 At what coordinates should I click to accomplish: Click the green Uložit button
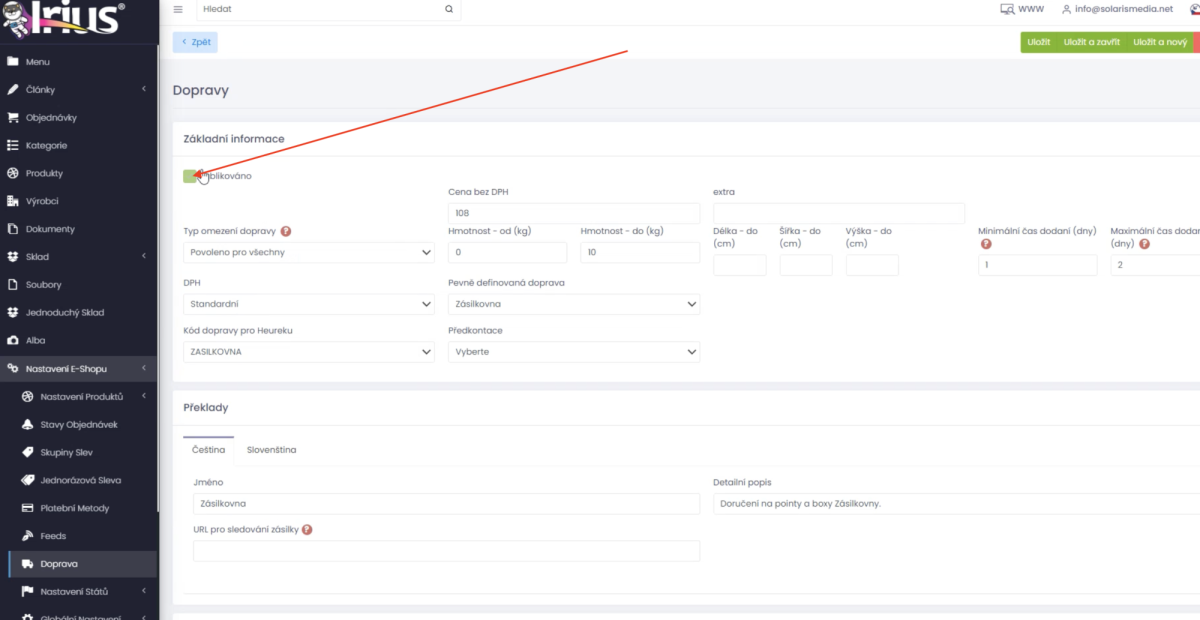click(x=1038, y=42)
